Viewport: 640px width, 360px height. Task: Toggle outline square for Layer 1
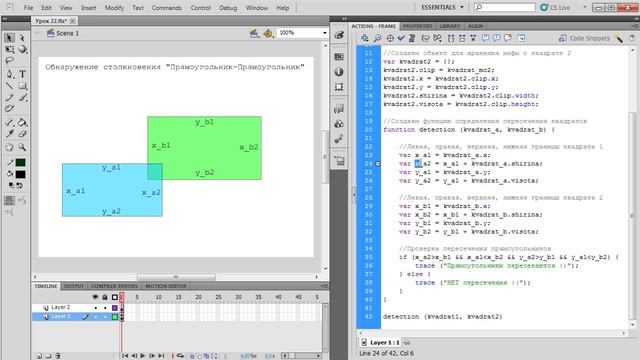click(115, 317)
